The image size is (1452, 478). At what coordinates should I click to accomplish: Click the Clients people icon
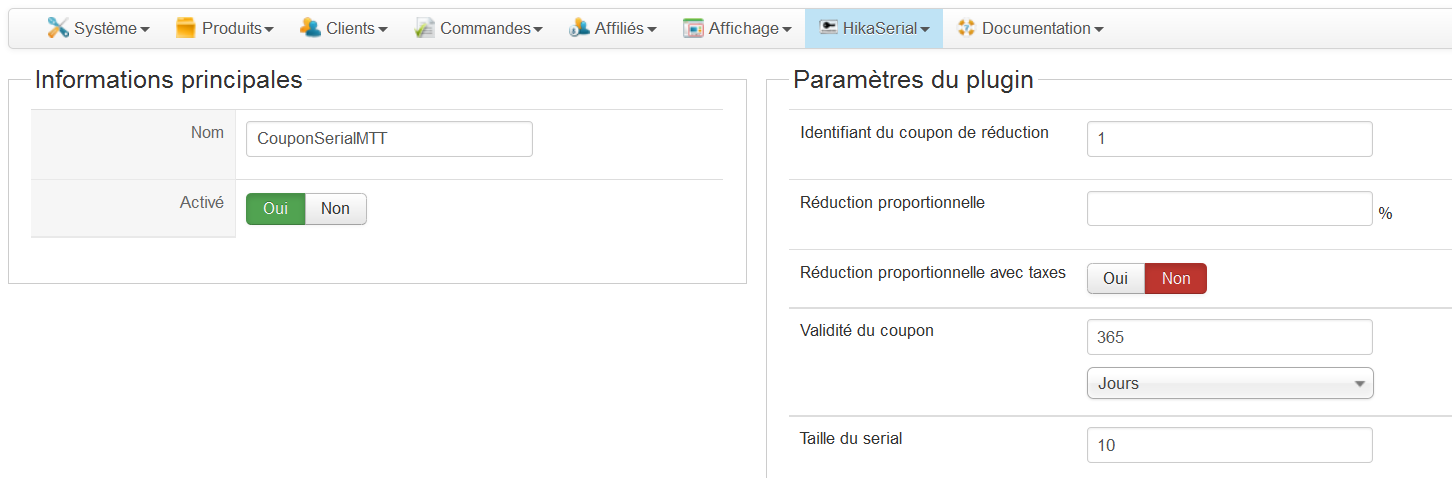pyautogui.click(x=310, y=28)
